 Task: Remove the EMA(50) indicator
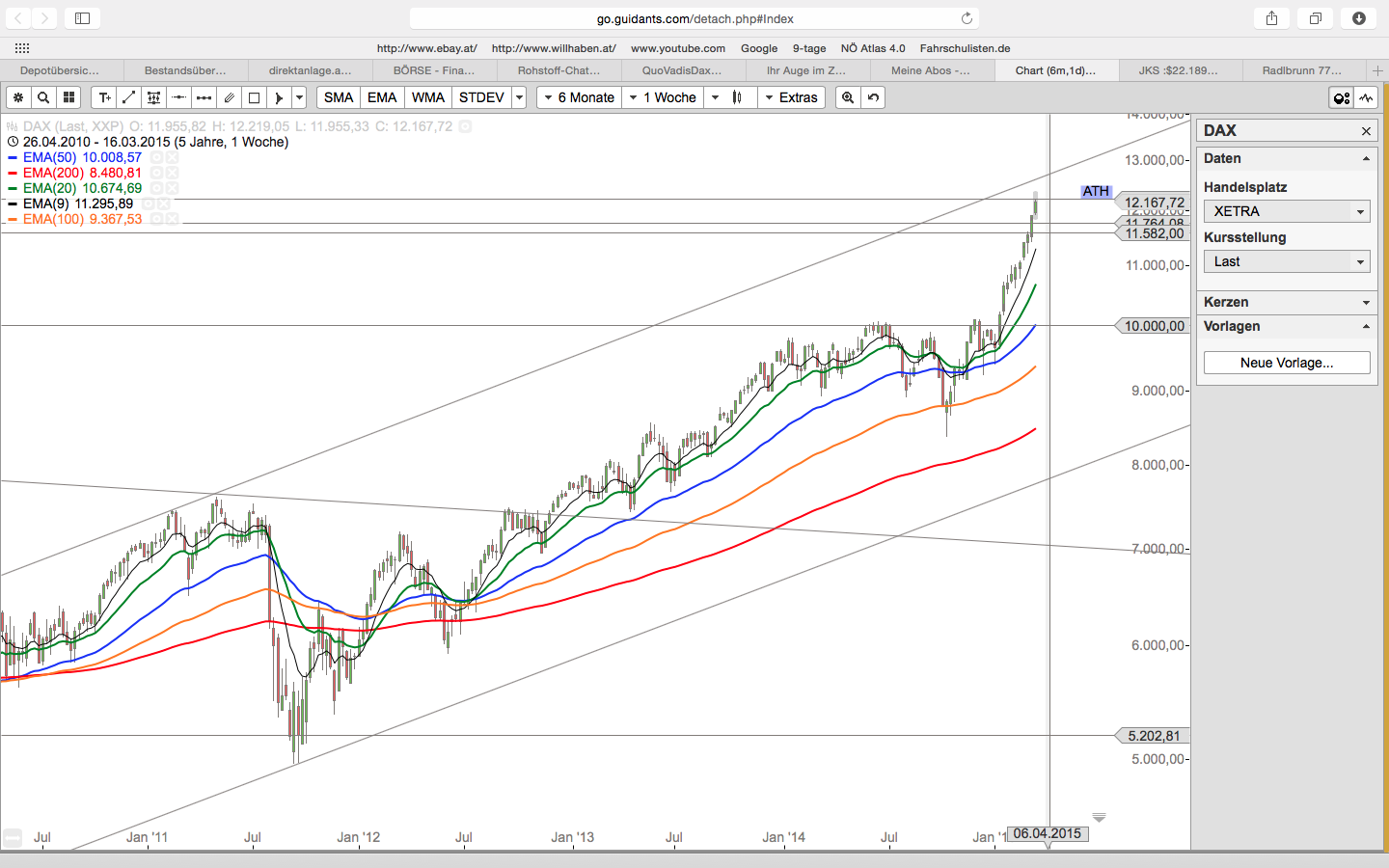click(172, 157)
